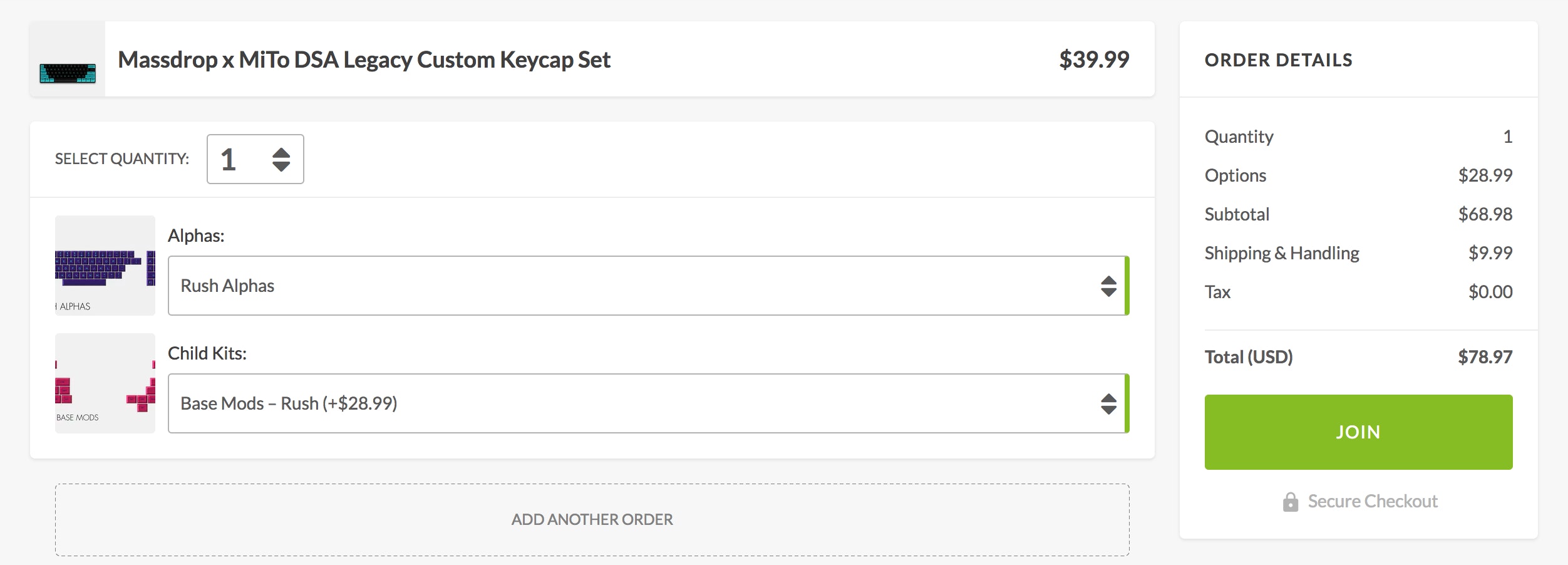Click the Shipping & Handling label
This screenshot has width=1568, height=565.
[1281, 253]
